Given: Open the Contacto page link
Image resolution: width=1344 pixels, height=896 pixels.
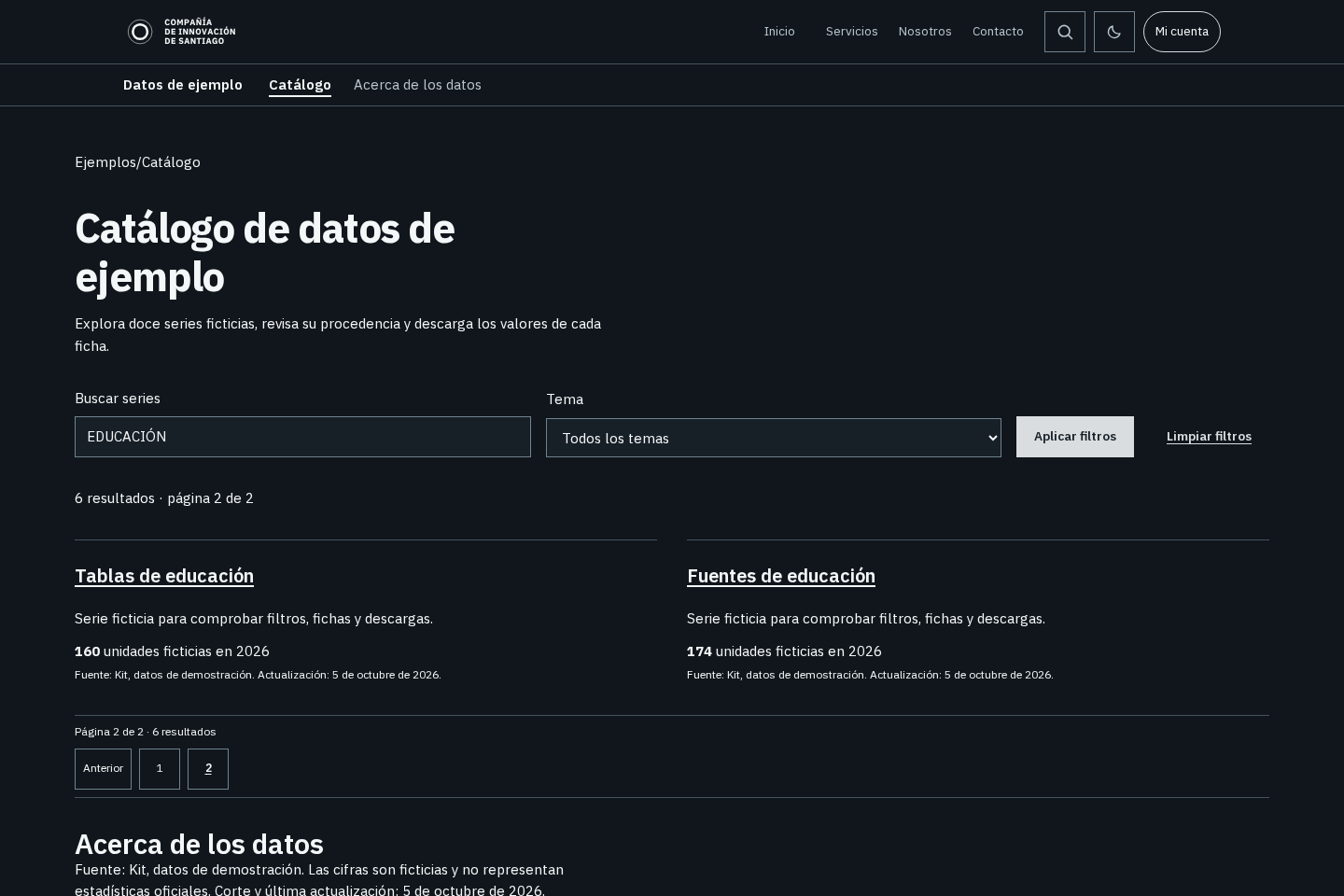Looking at the screenshot, I should click(x=998, y=32).
